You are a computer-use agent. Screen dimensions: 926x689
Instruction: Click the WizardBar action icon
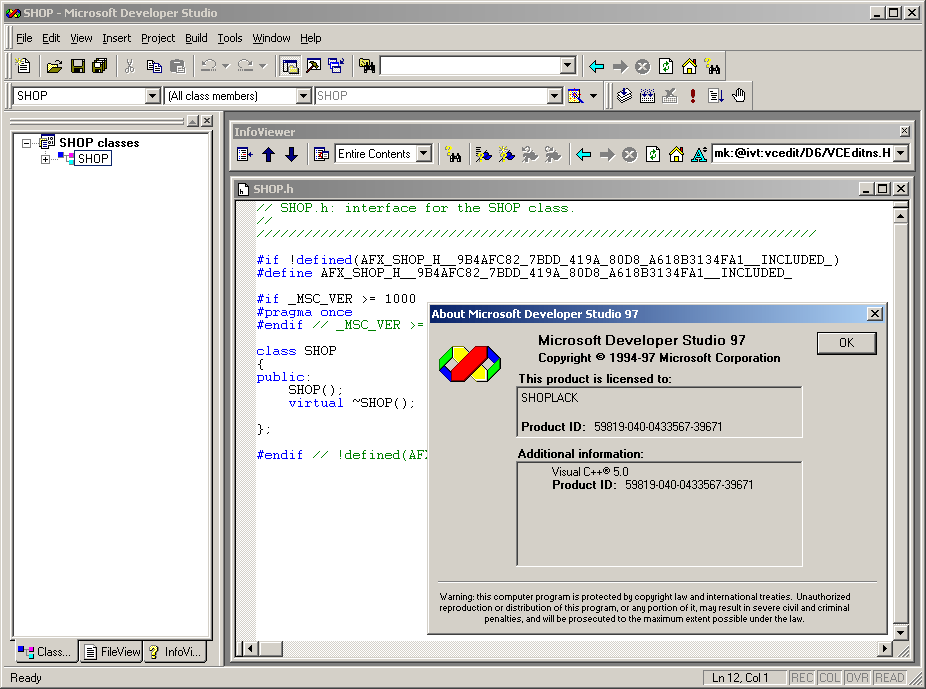575,96
